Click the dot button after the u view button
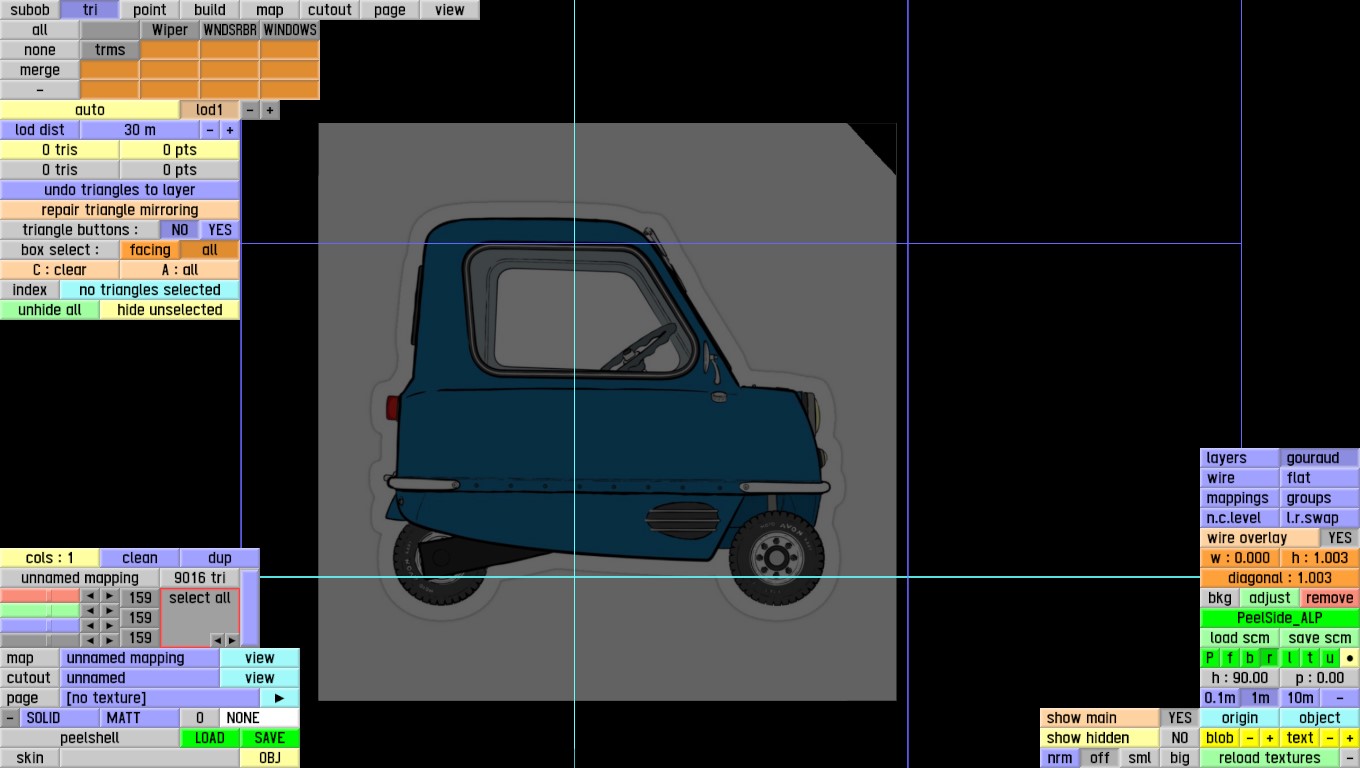Viewport: 1360px width, 768px height. (x=1350, y=658)
